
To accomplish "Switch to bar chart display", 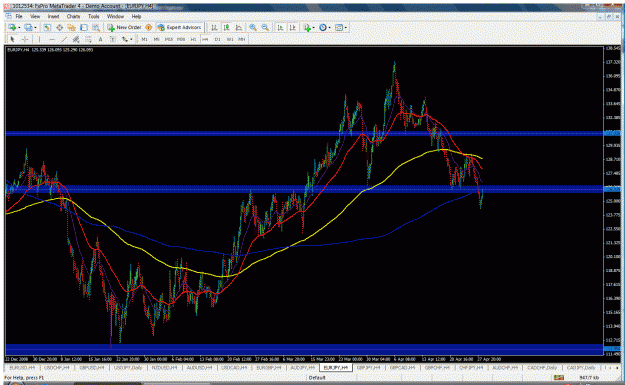I will (214, 27).
